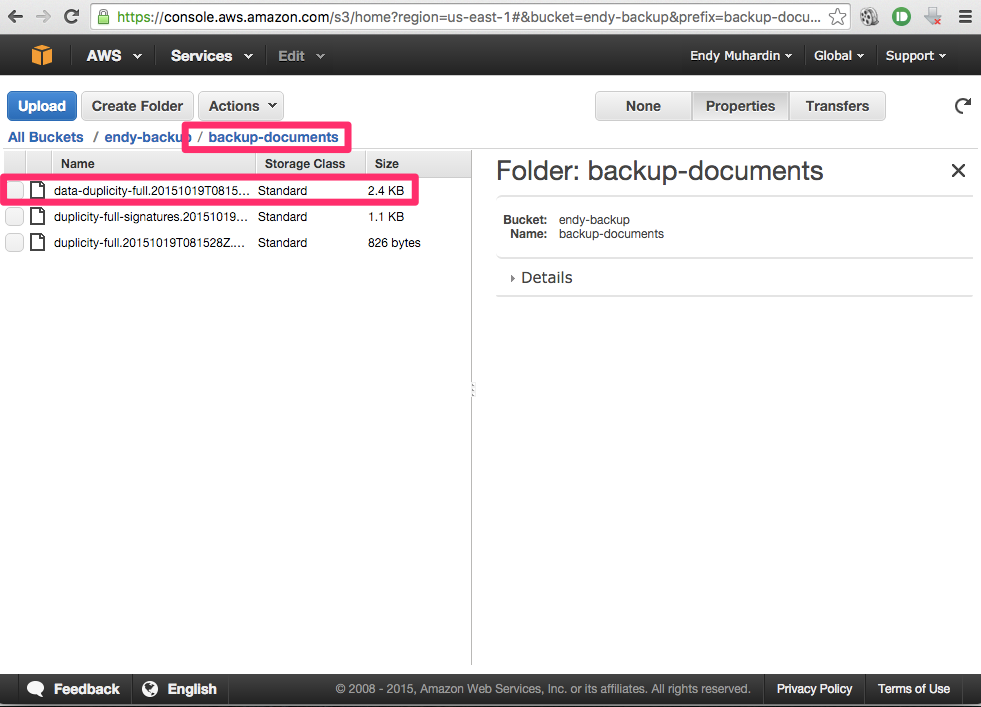The width and height of the screenshot is (981, 707).
Task: Open the endy-backup breadcrumb link
Action: point(148,137)
